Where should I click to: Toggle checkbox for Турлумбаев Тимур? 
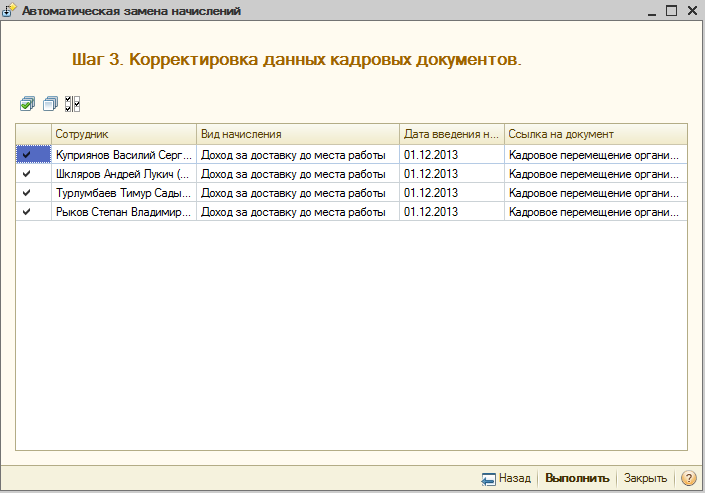[27, 192]
